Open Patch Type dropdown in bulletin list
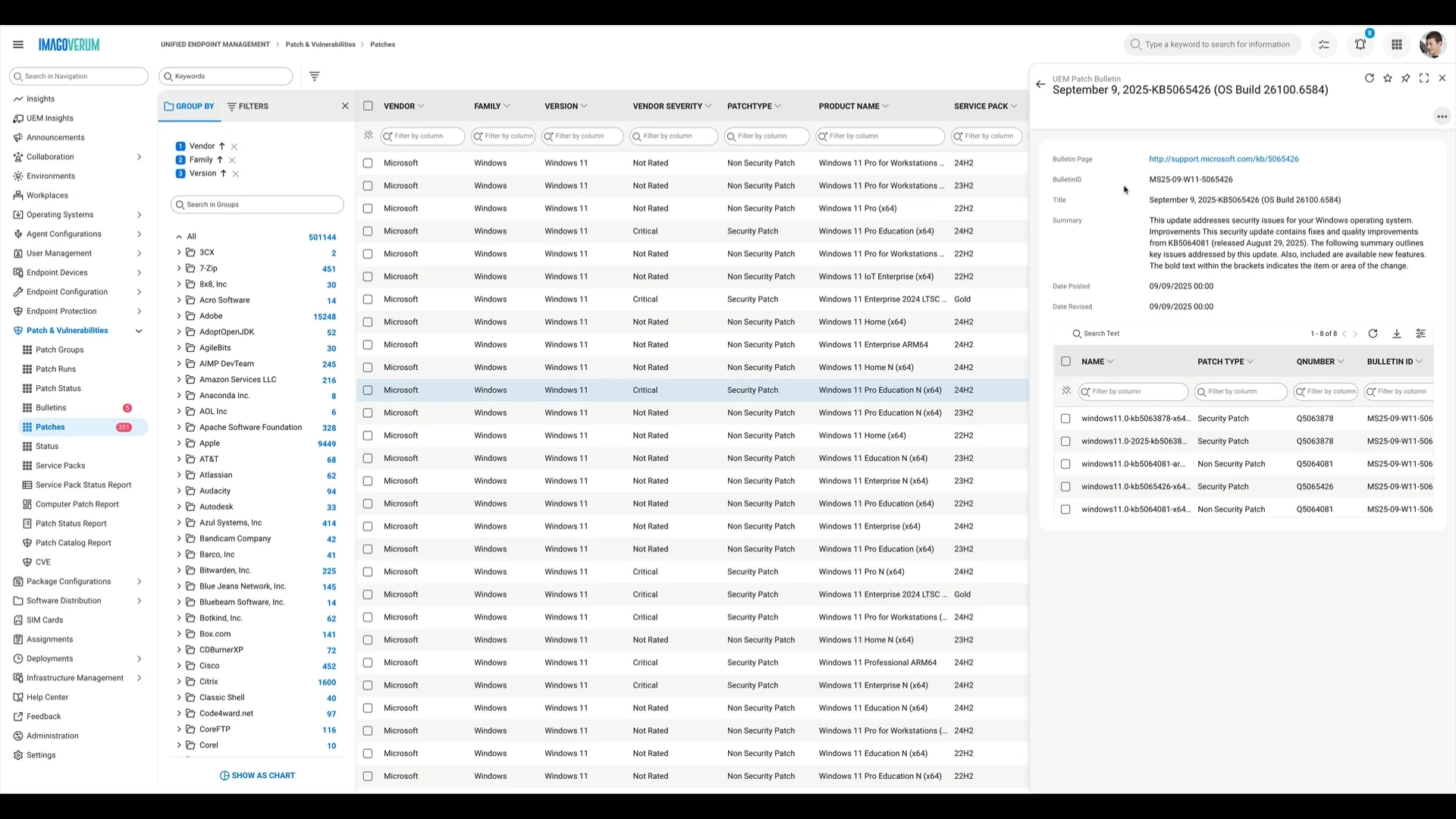This screenshot has width=1456, height=819. pos(1250,362)
